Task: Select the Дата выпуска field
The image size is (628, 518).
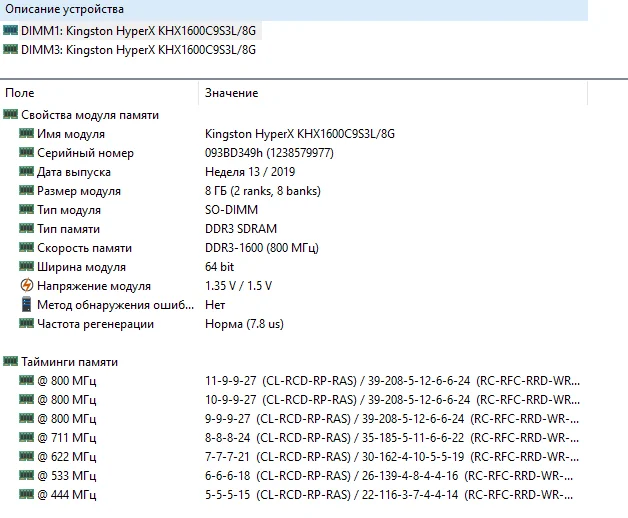Action: pos(74,172)
